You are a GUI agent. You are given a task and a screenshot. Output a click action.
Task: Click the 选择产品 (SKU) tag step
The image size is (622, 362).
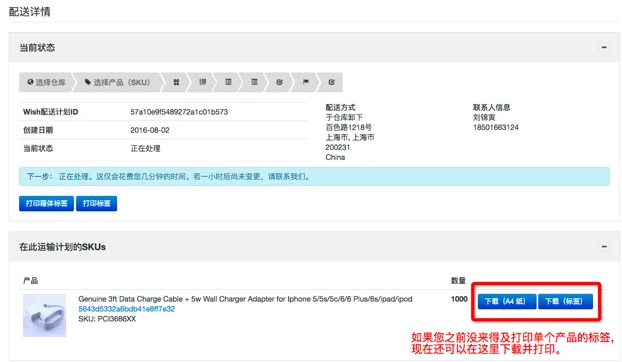coord(118,82)
